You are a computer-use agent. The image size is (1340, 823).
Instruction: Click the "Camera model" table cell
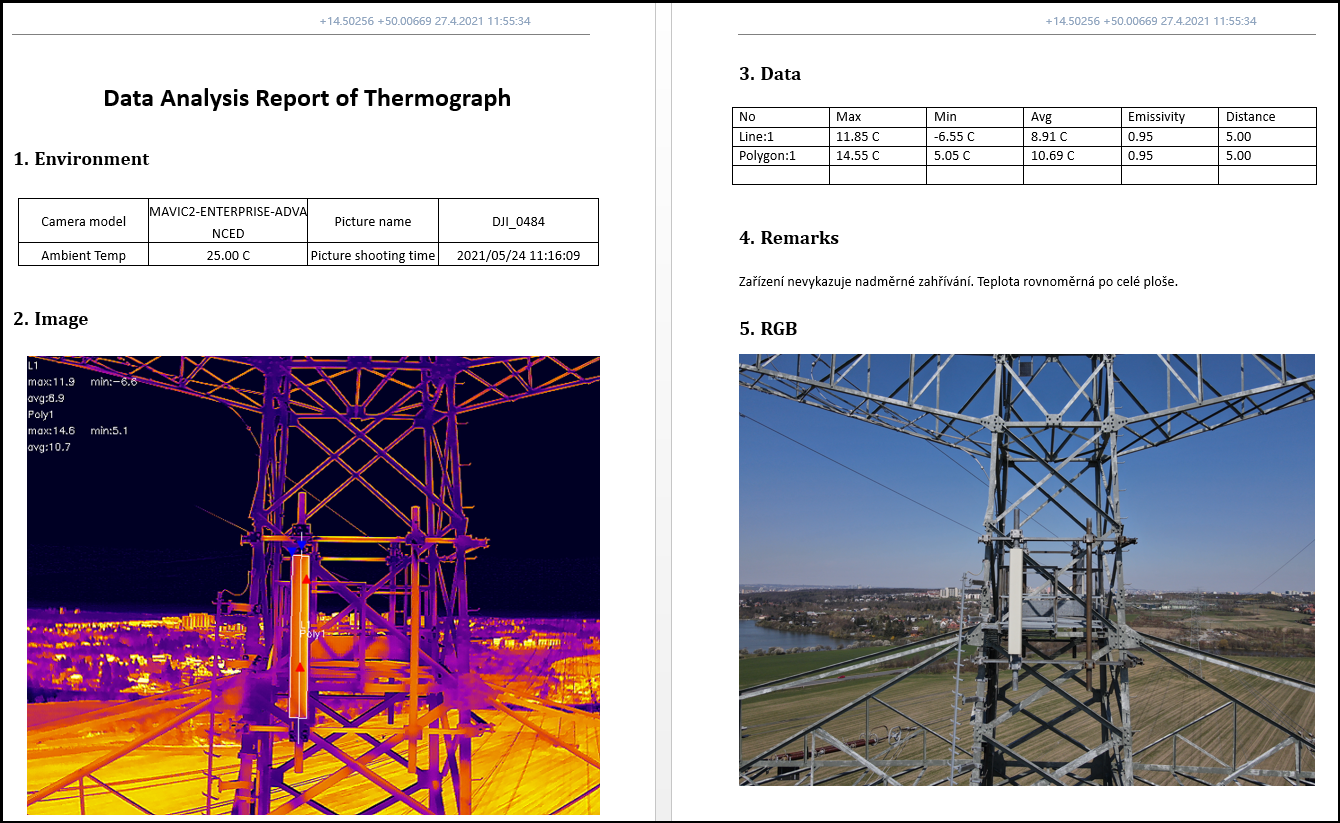[x=84, y=221]
